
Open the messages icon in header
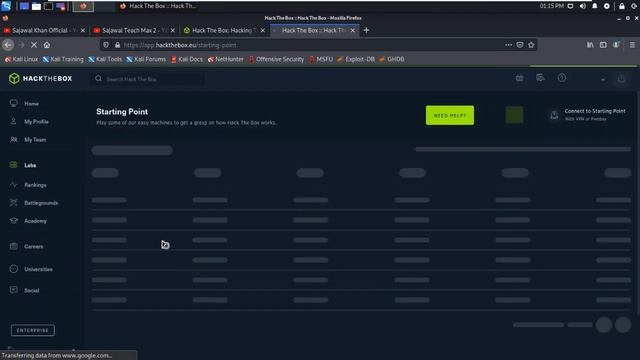coord(540,78)
